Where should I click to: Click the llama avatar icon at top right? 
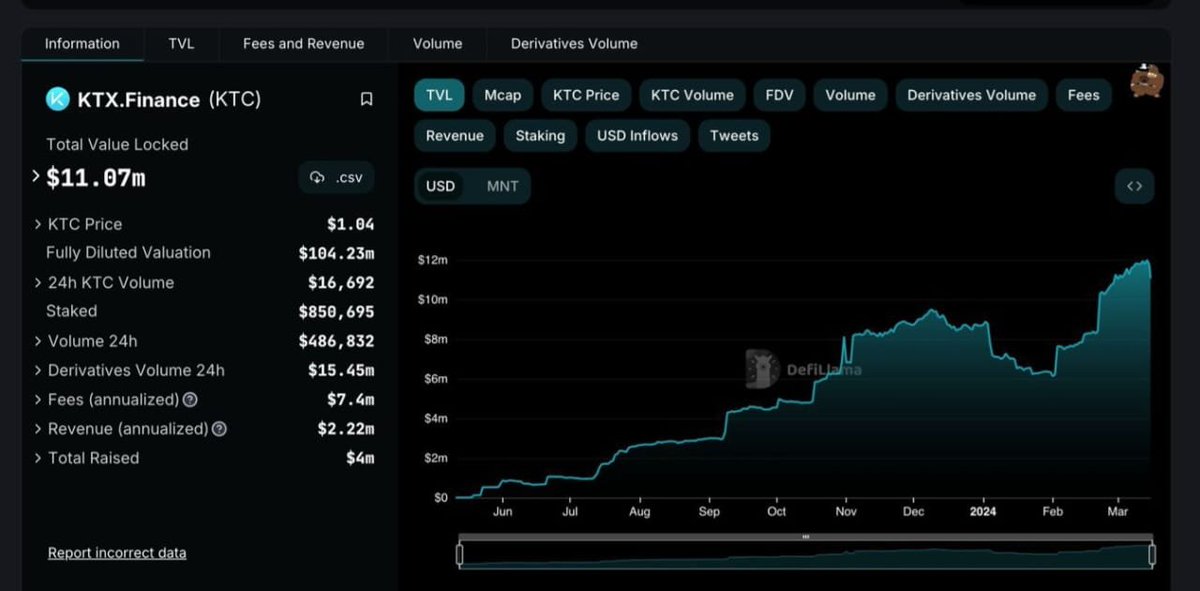click(1146, 81)
